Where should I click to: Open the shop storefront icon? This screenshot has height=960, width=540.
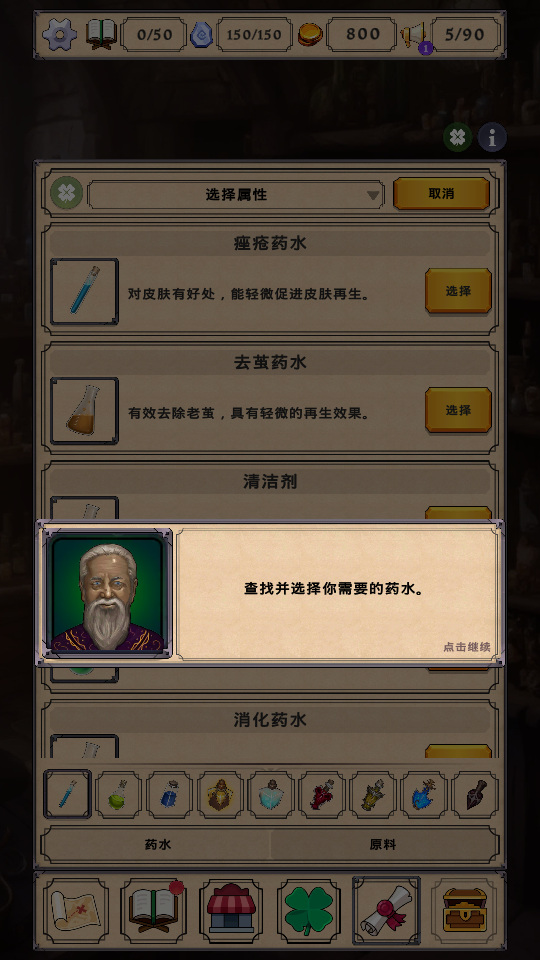pos(231,910)
